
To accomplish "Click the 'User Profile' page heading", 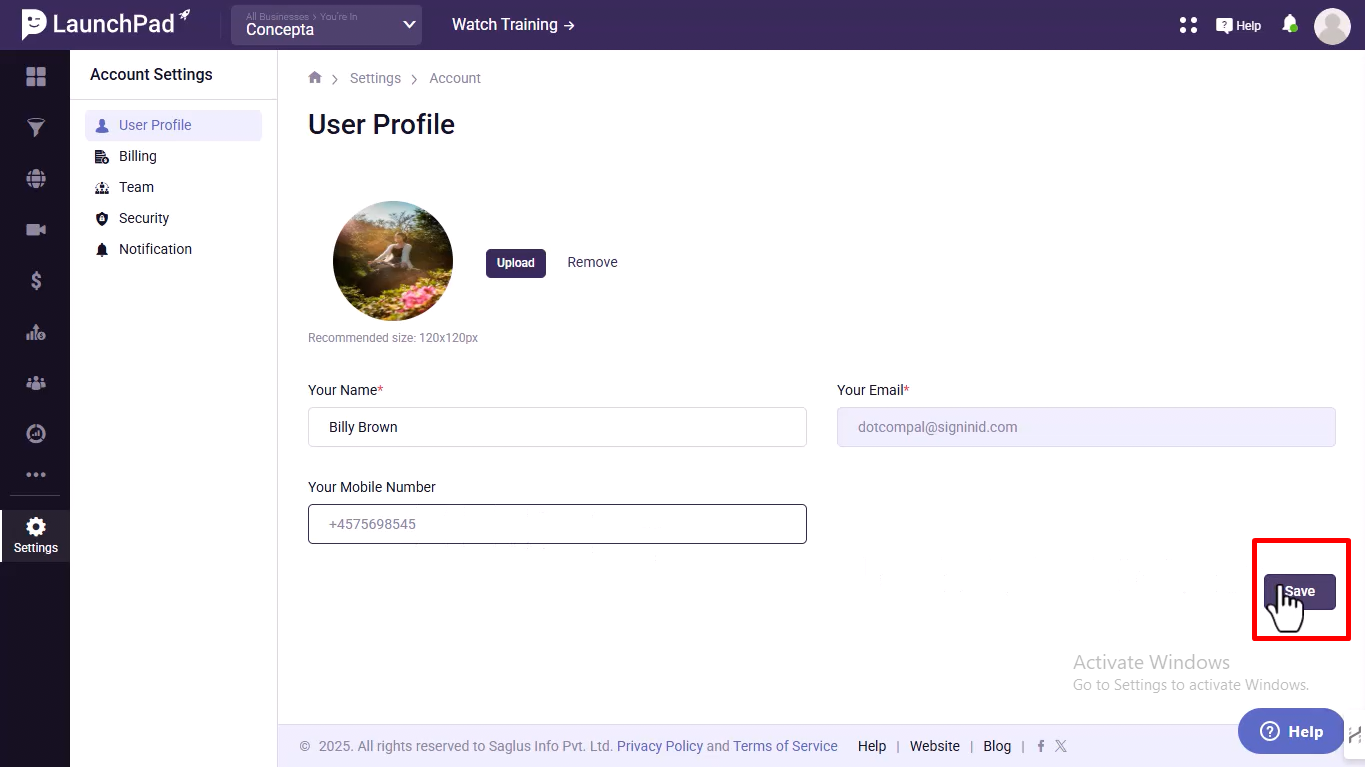I will point(381,124).
